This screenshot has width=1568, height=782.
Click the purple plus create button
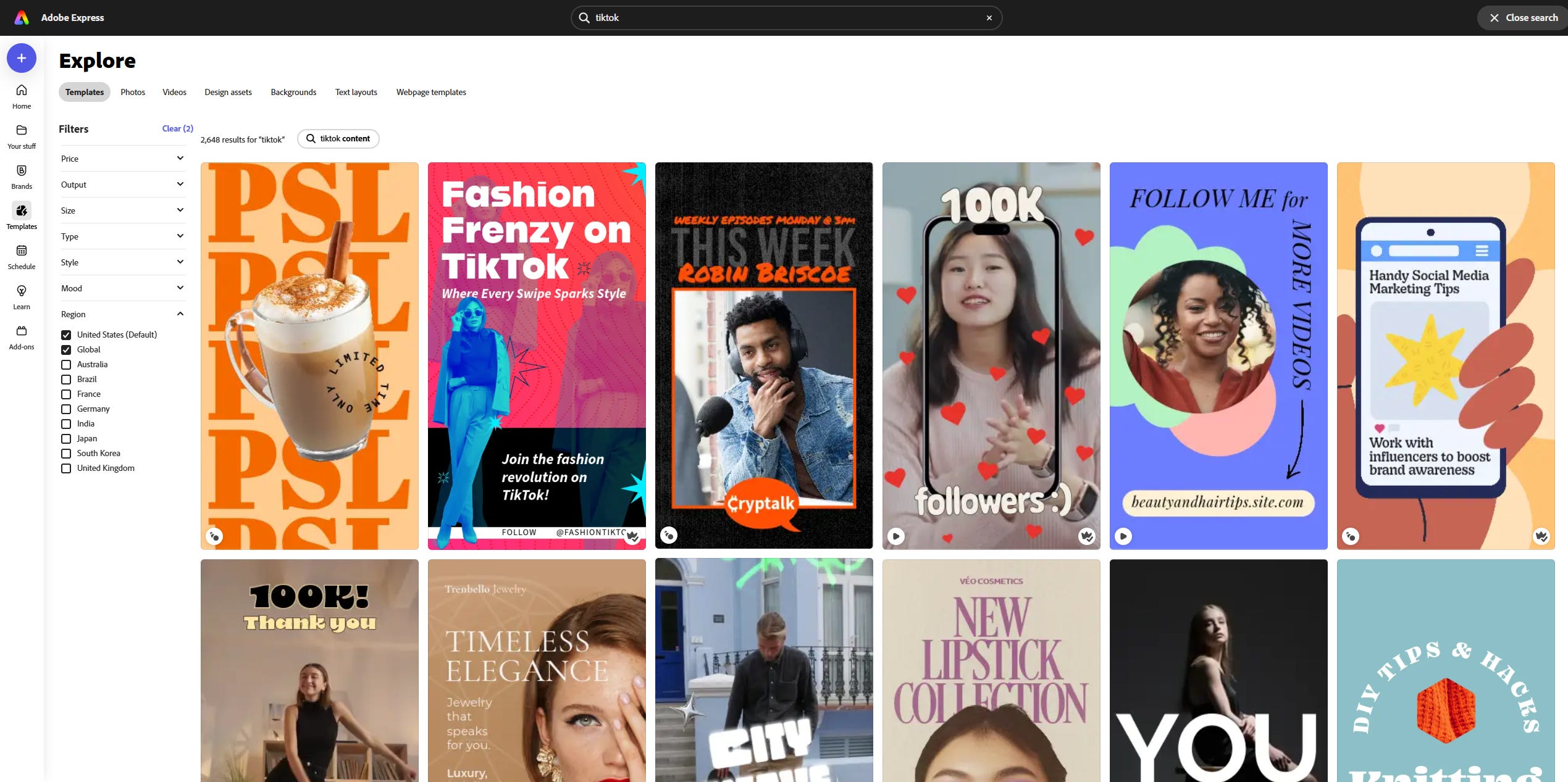[22, 58]
